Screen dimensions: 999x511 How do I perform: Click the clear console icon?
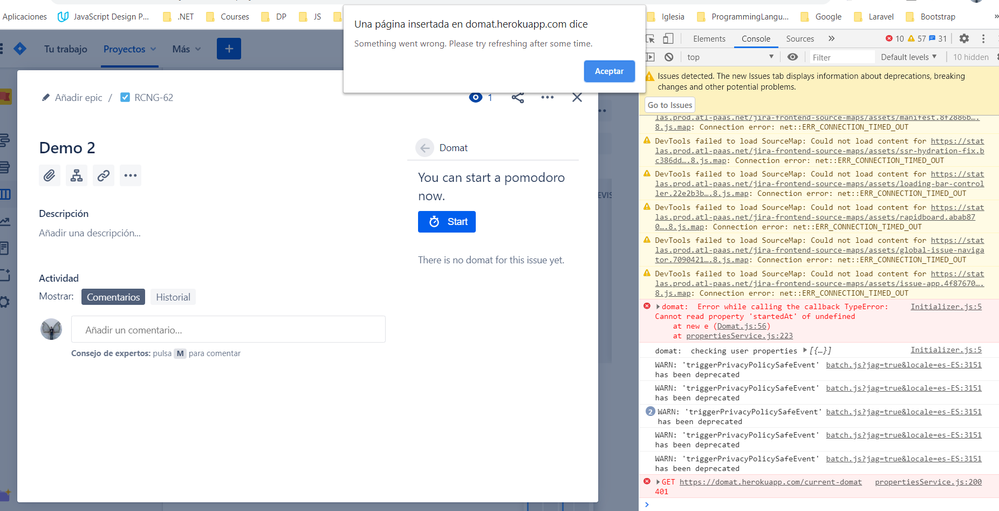(669, 57)
